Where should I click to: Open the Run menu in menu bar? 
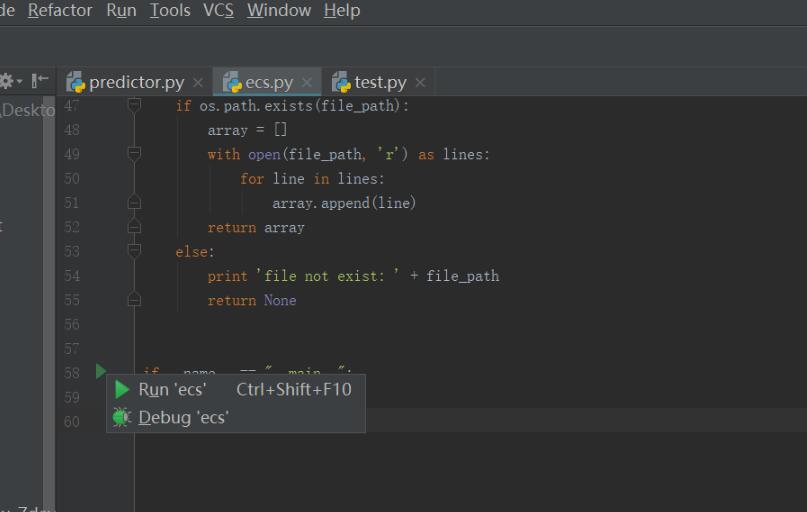pos(121,11)
